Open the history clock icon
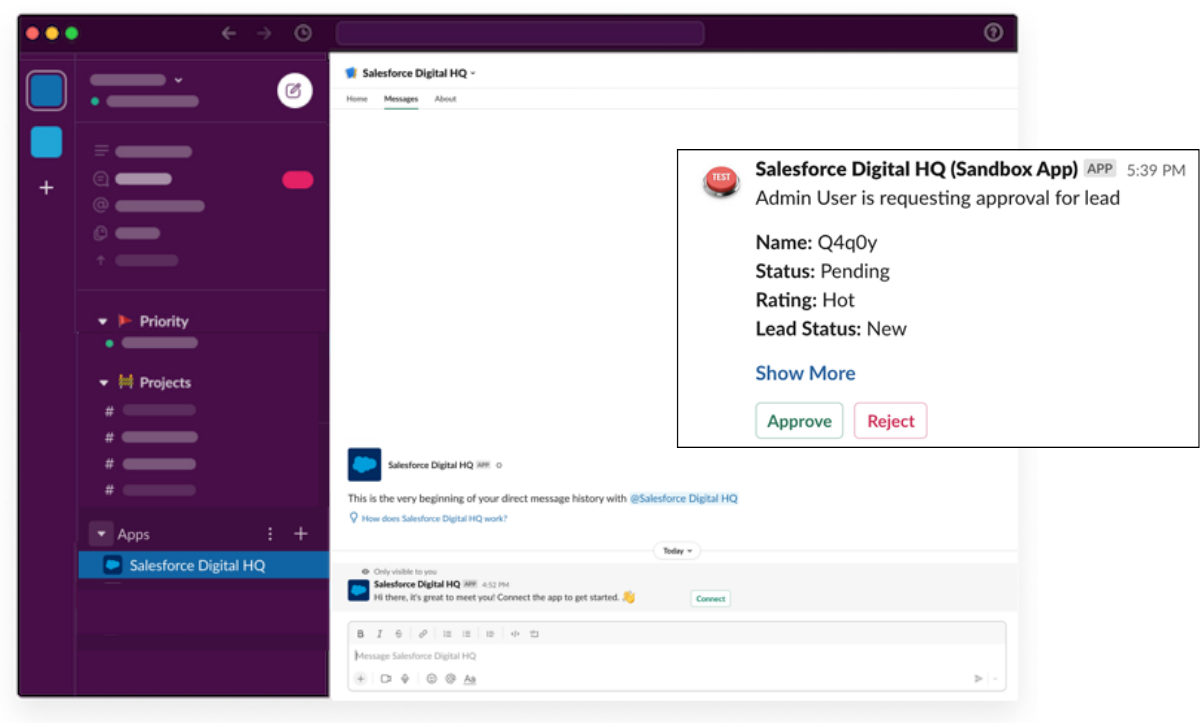The height and width of the screenshot is (723, 1200). pyautogui.click(x=303, y=33)
